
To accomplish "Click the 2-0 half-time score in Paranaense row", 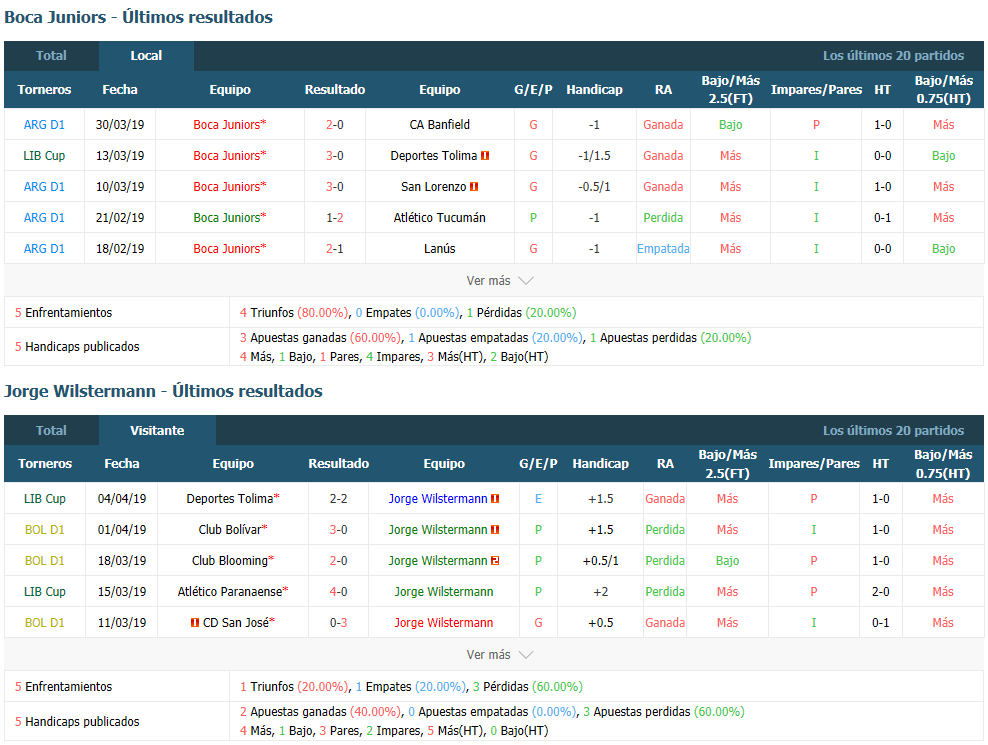I will [881, 591].
